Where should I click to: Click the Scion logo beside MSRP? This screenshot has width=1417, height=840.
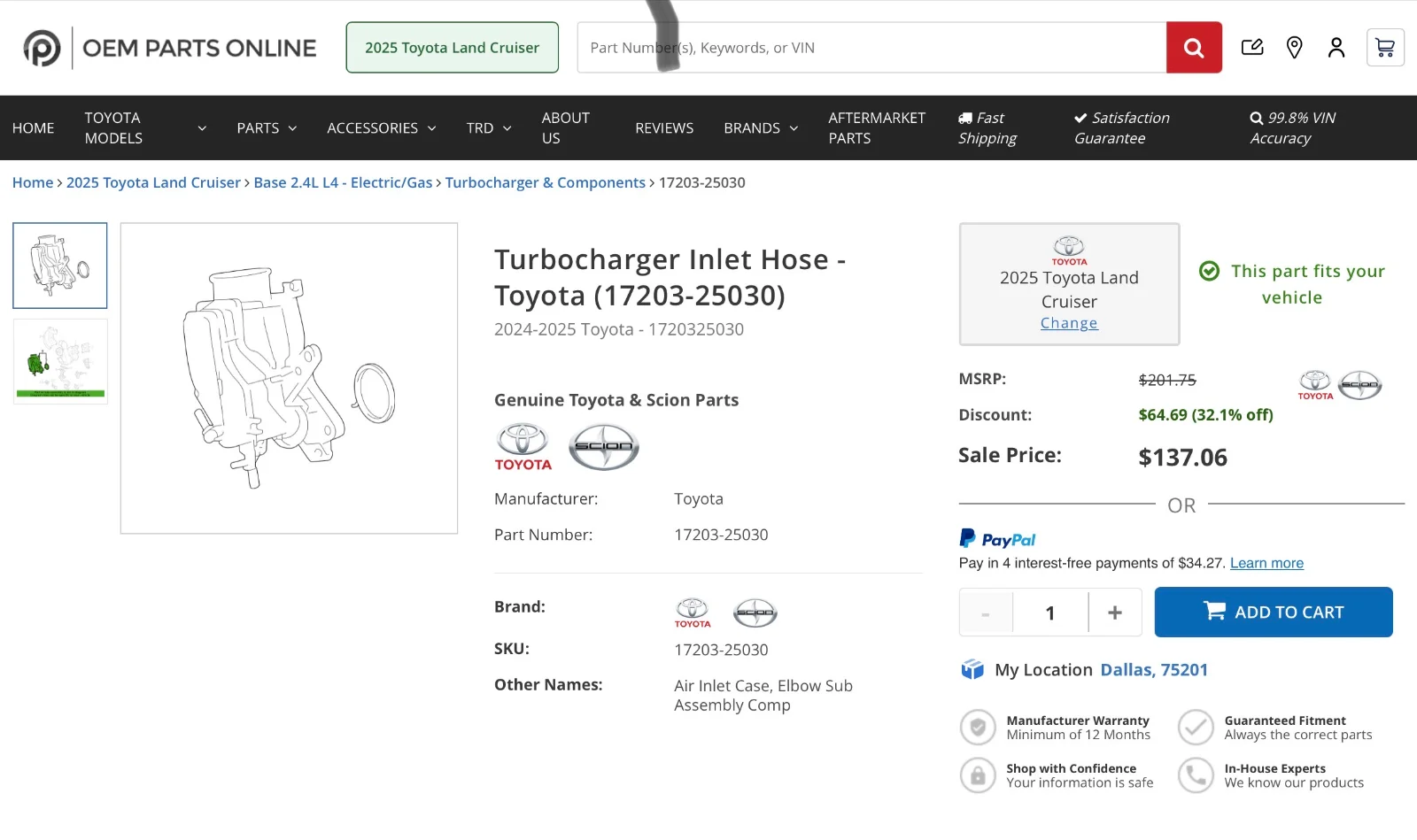click(1360, 385)
